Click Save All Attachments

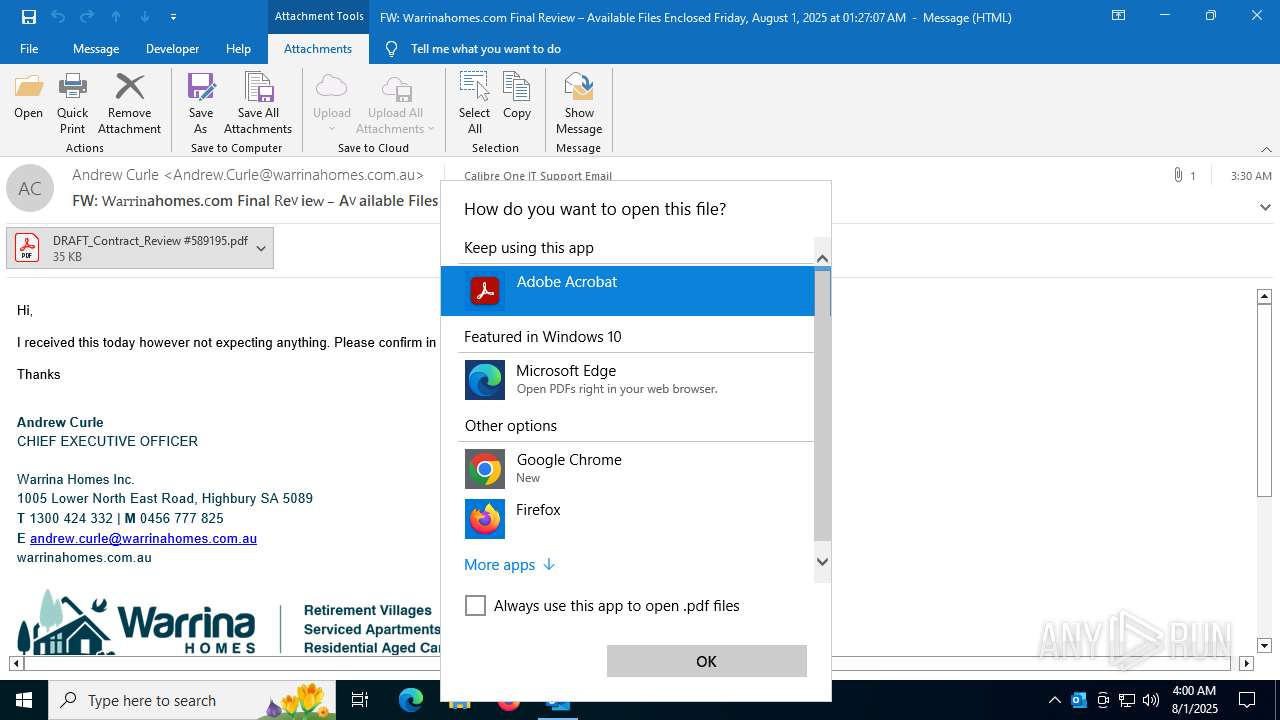click(x=258, y=104)
